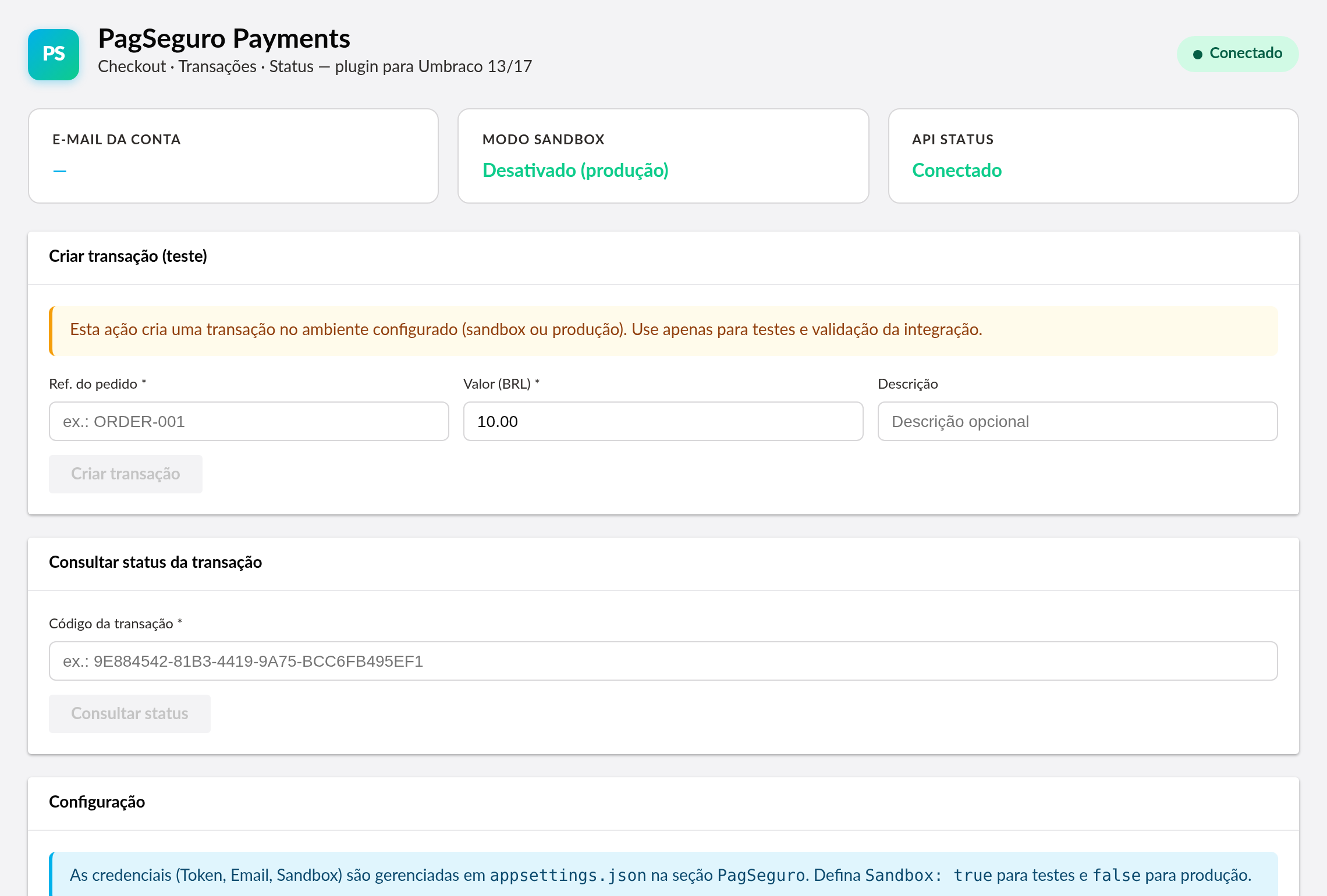
Task: Click the PagSeguro Payments title
Action: coord(224,38)
